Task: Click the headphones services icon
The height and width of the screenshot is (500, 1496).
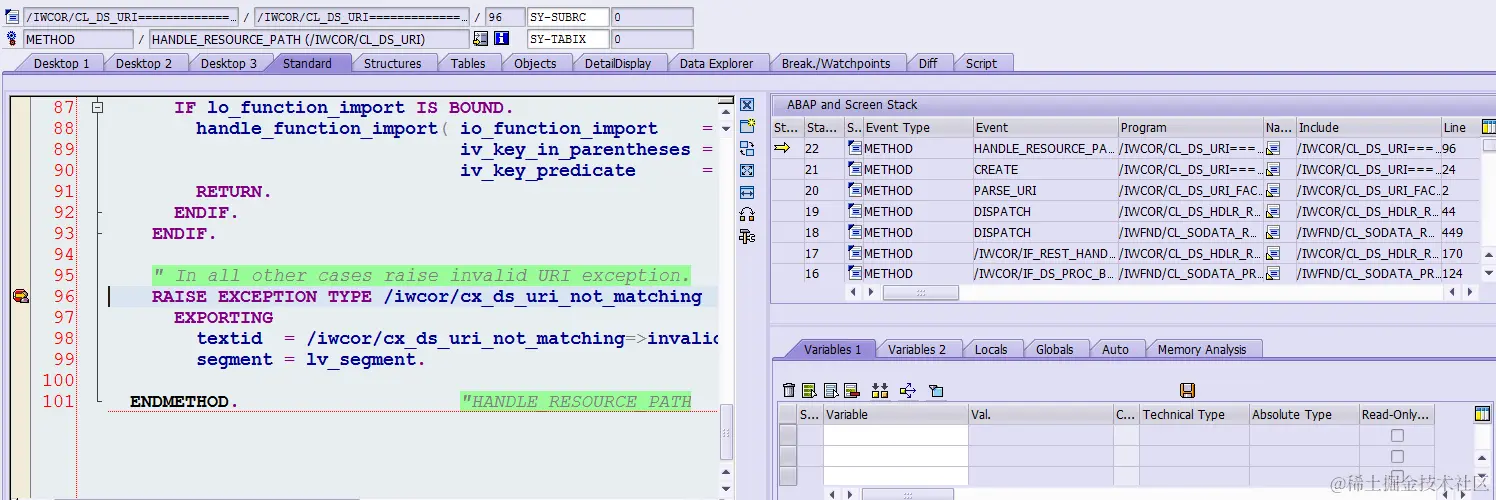Action: (x=747, y=214)
